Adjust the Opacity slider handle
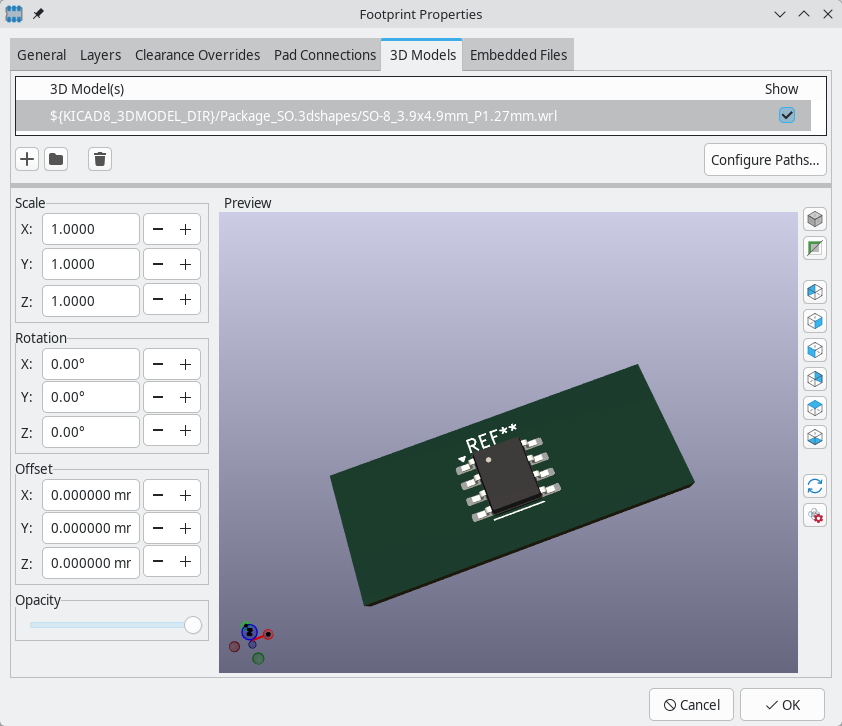The width and height of the screenshot is (842, 726). tap(192, 624)
